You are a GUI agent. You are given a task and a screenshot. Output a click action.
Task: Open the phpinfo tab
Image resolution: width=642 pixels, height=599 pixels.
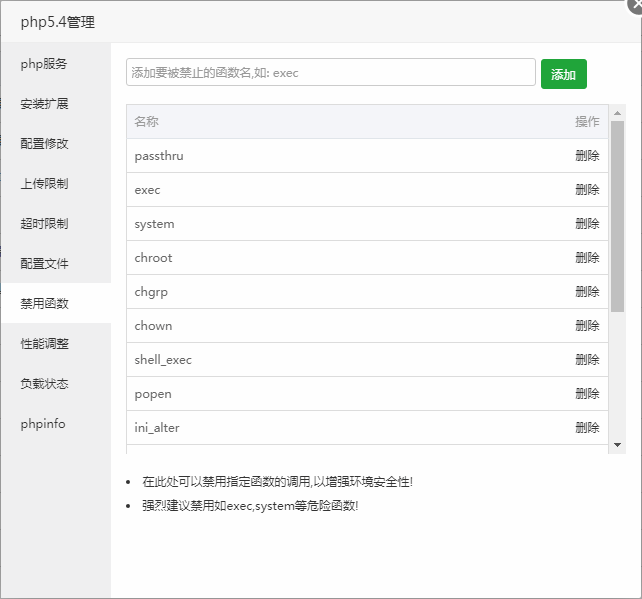[x=43, y=424]
